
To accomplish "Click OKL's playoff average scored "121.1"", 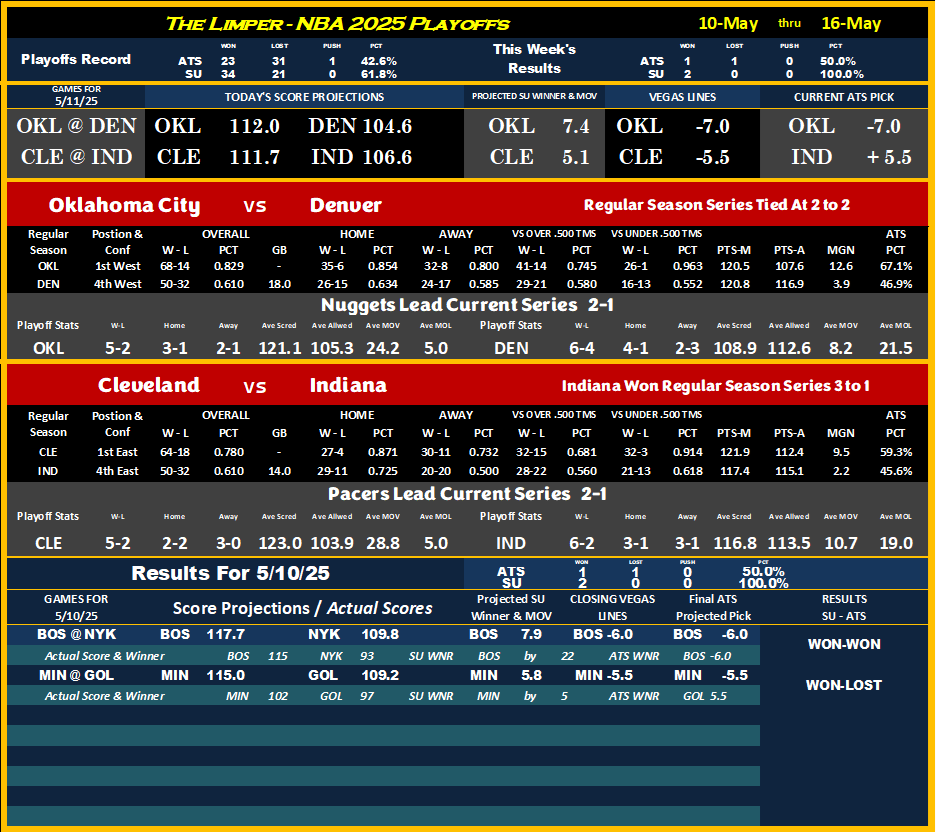I will click(279, 348).
